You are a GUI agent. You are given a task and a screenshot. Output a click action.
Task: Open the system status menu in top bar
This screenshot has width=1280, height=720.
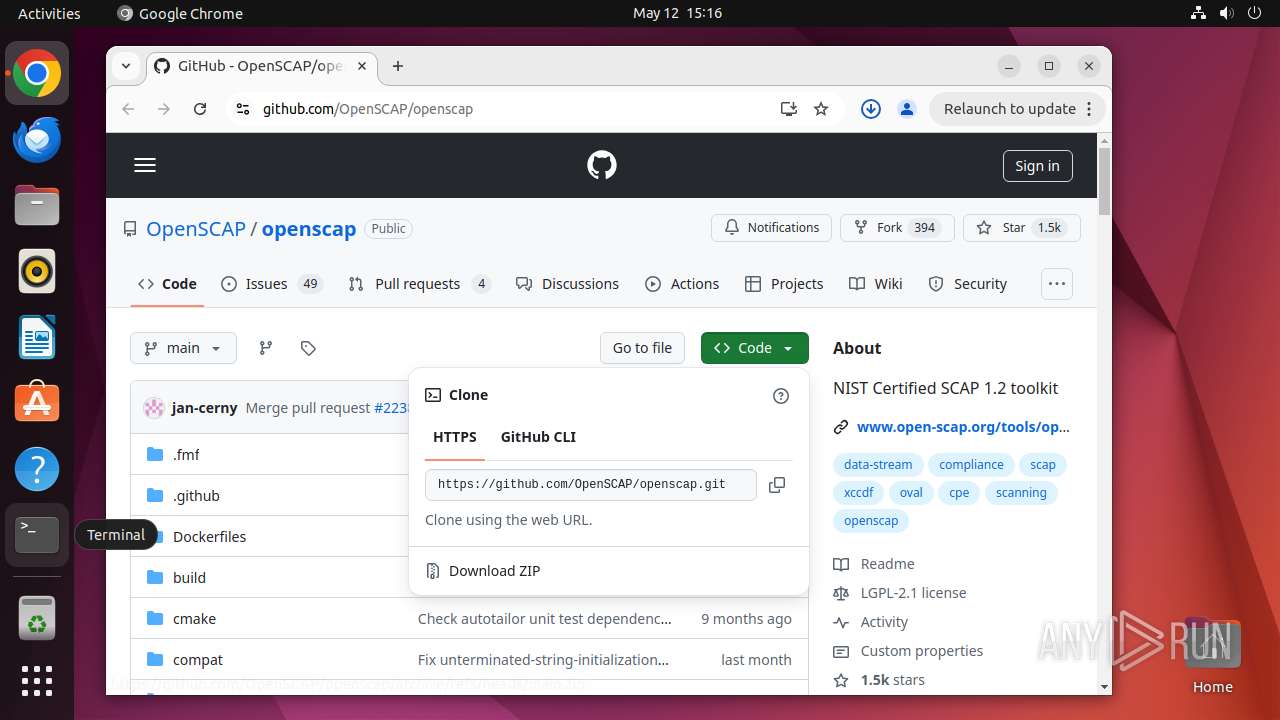coord(1227,13)
